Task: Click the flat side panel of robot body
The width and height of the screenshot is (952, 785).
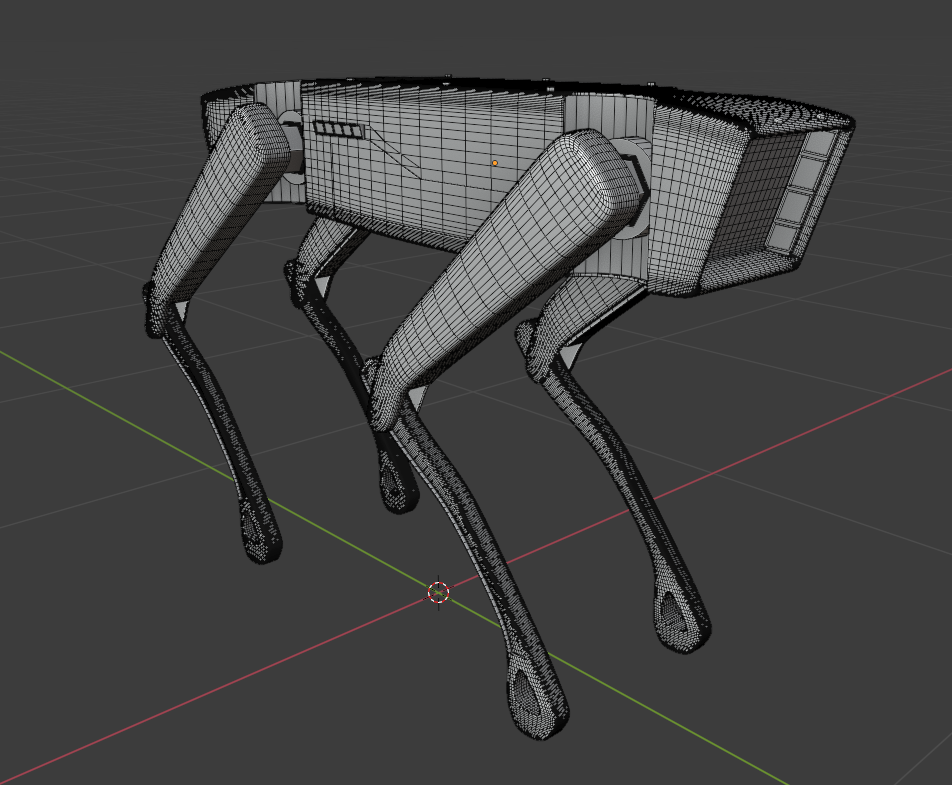Action: click(x=440, y=190)
